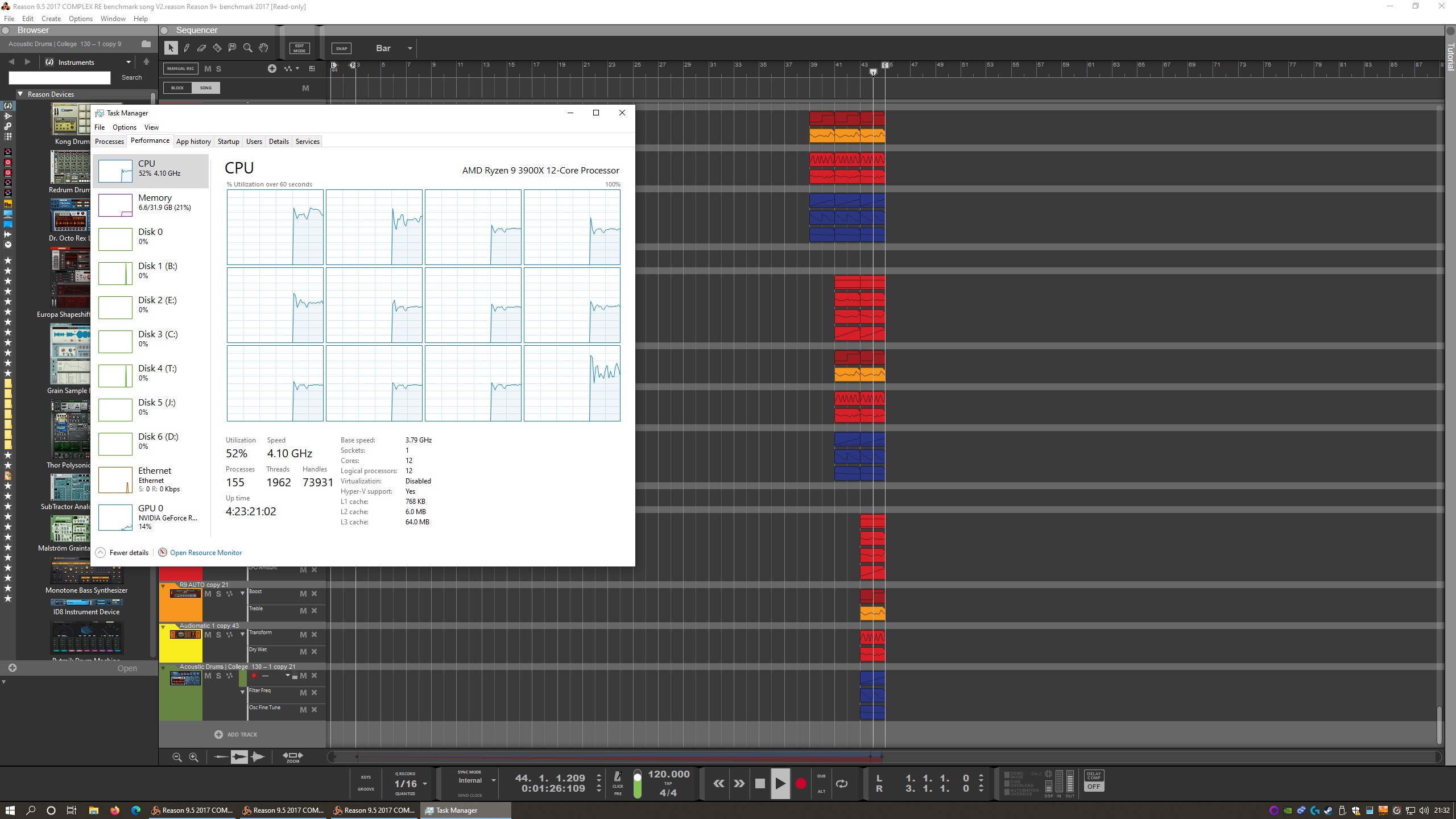Select the Razor tool in Sequencer toolbar

coord(217,48)
